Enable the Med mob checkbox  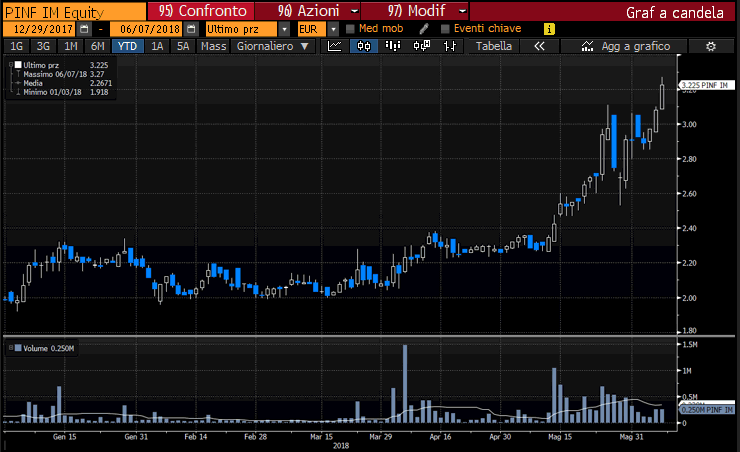pyautogui.click(x=350, y=29)
